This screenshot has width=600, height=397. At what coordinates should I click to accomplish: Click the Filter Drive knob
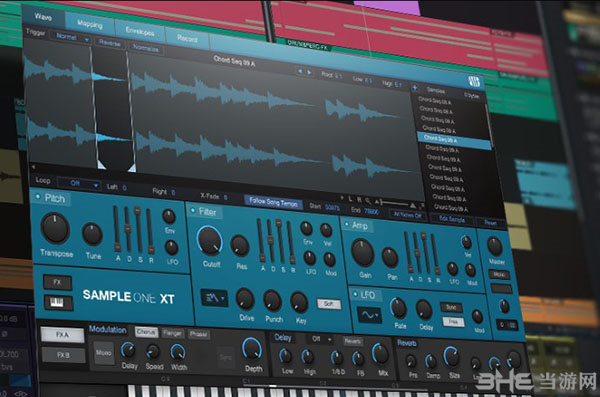click(245, 299)
